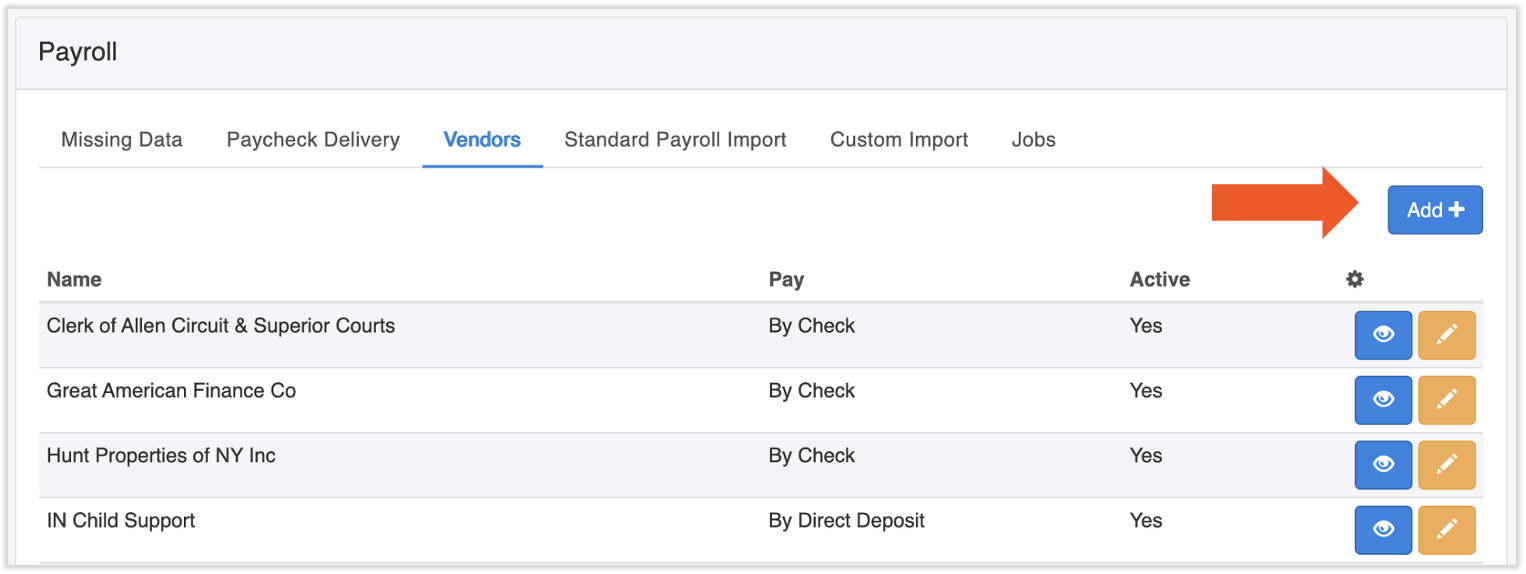Switch to the Jobs tab
This screenshot has height=574, width=1526.
click(x=1033, y=140)
